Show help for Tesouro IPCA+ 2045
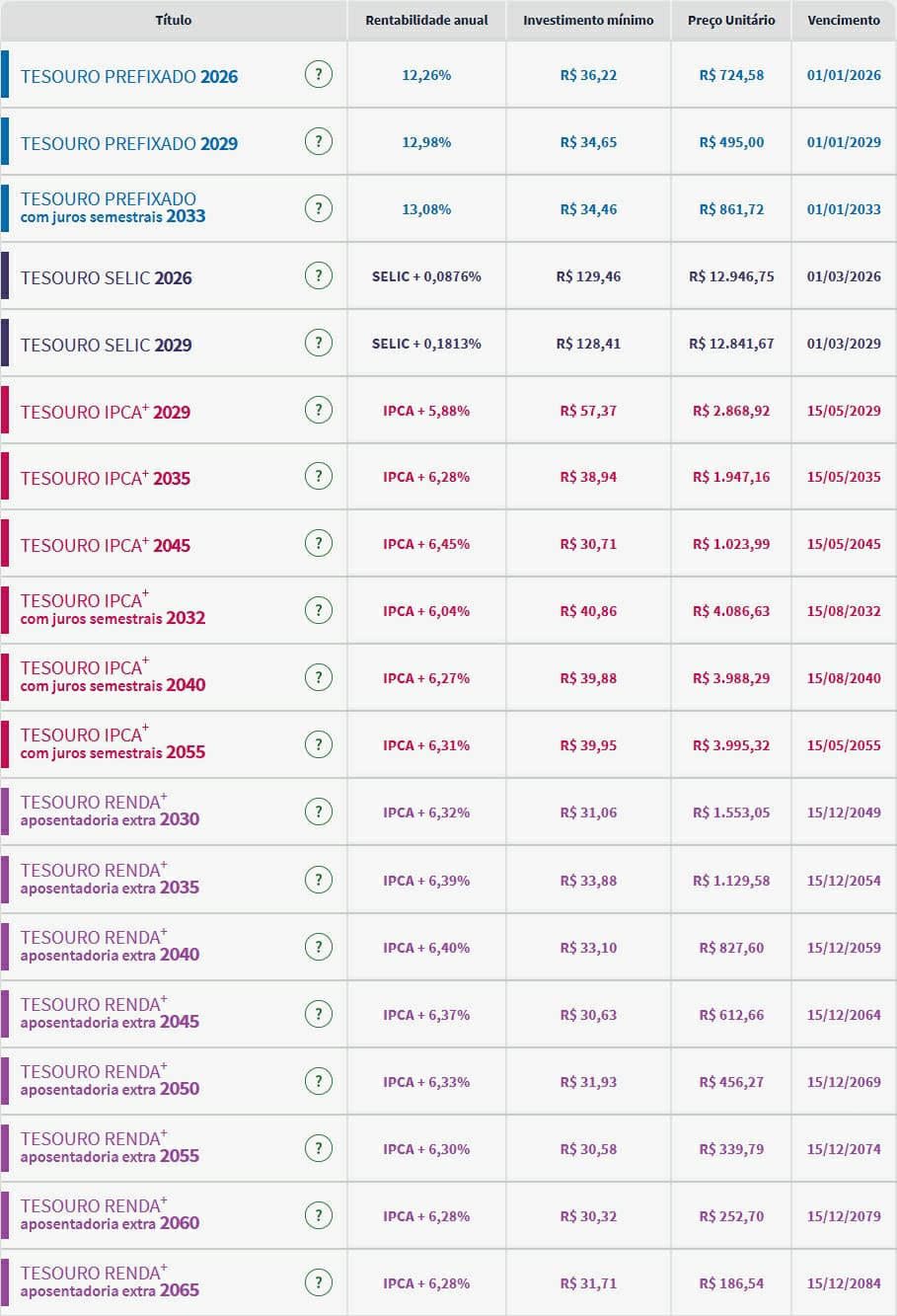Image resolution: width=897 pixels, height=1316 pixels. [318, 544]
